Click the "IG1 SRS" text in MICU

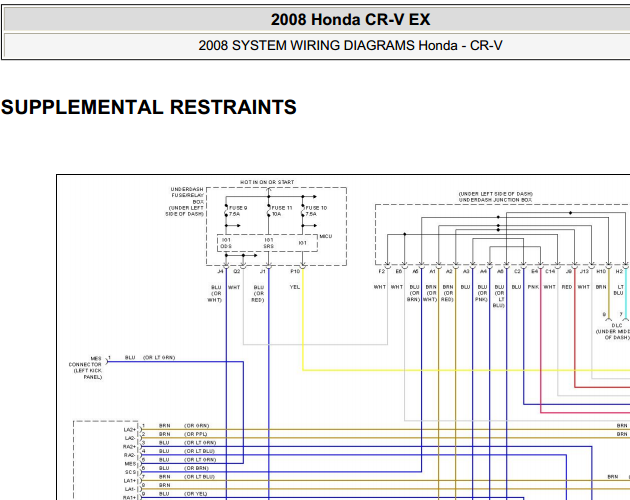point(268,243)
